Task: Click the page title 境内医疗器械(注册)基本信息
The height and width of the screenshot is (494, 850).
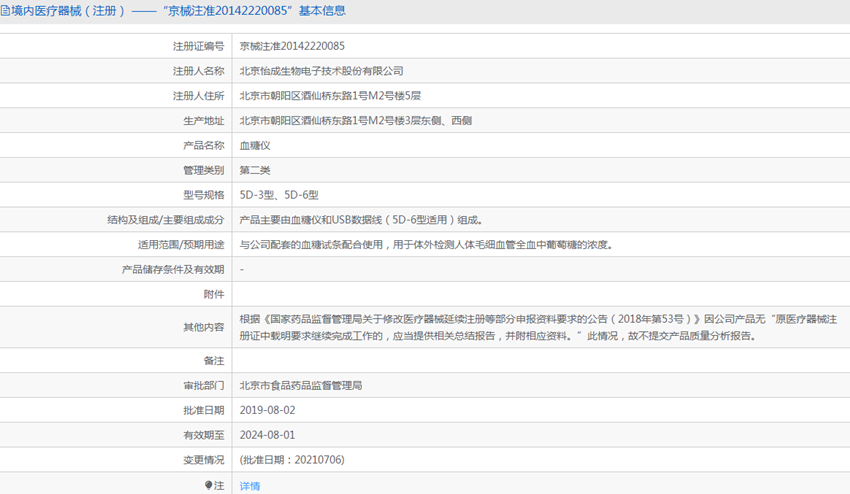Action: (x=178, y=11)
